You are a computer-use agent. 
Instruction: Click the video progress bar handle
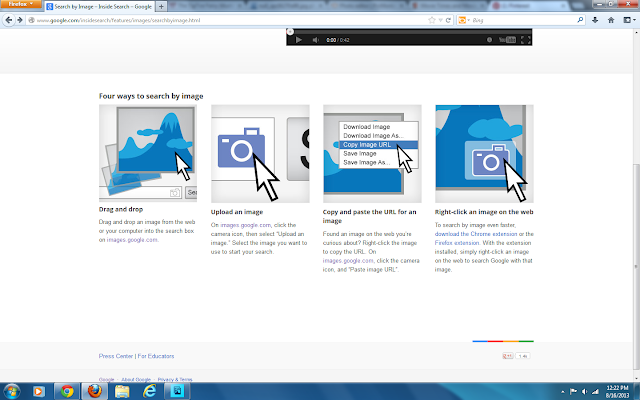290,32
